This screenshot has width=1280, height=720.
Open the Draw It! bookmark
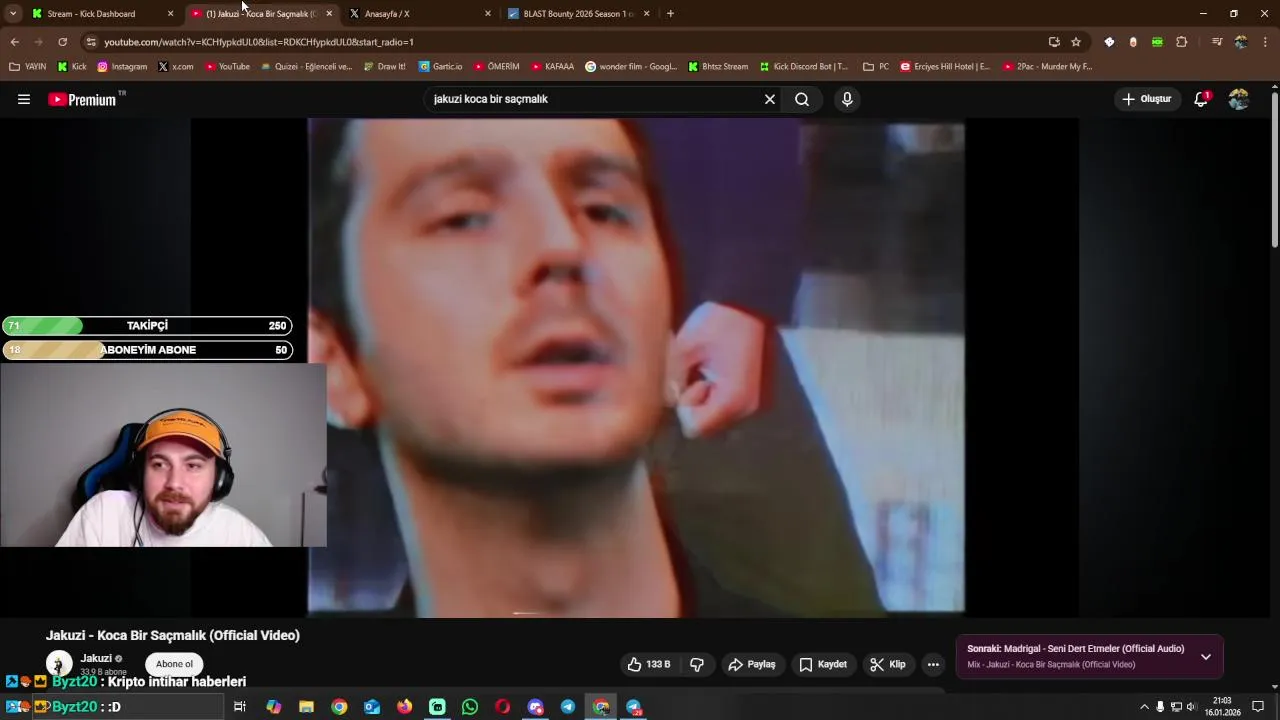click(384, 67)
